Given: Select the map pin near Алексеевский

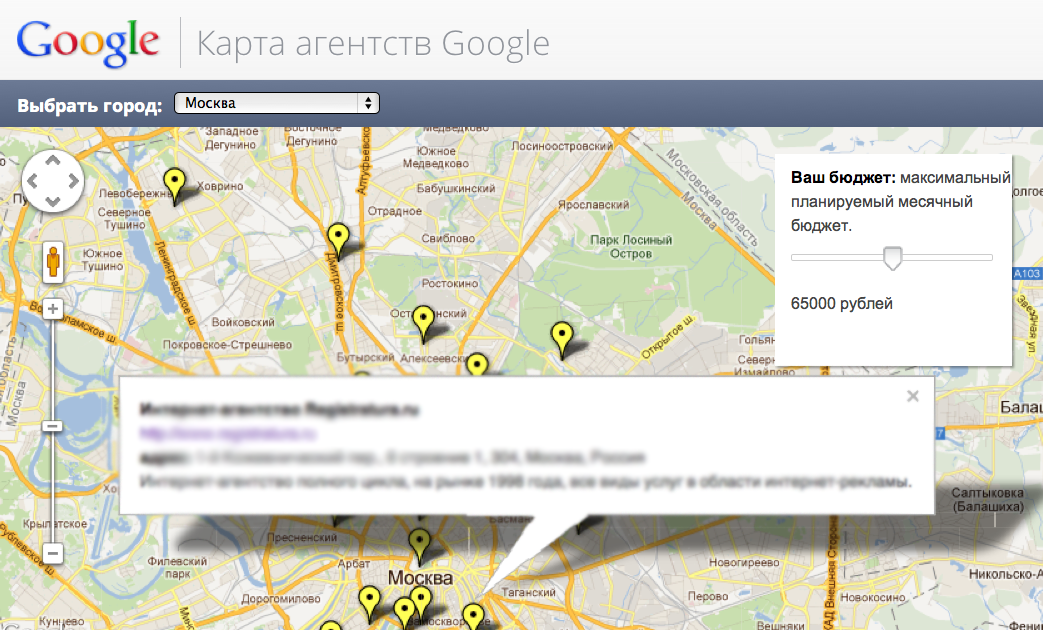Looking at the screenshot, I should click(476, 365).
